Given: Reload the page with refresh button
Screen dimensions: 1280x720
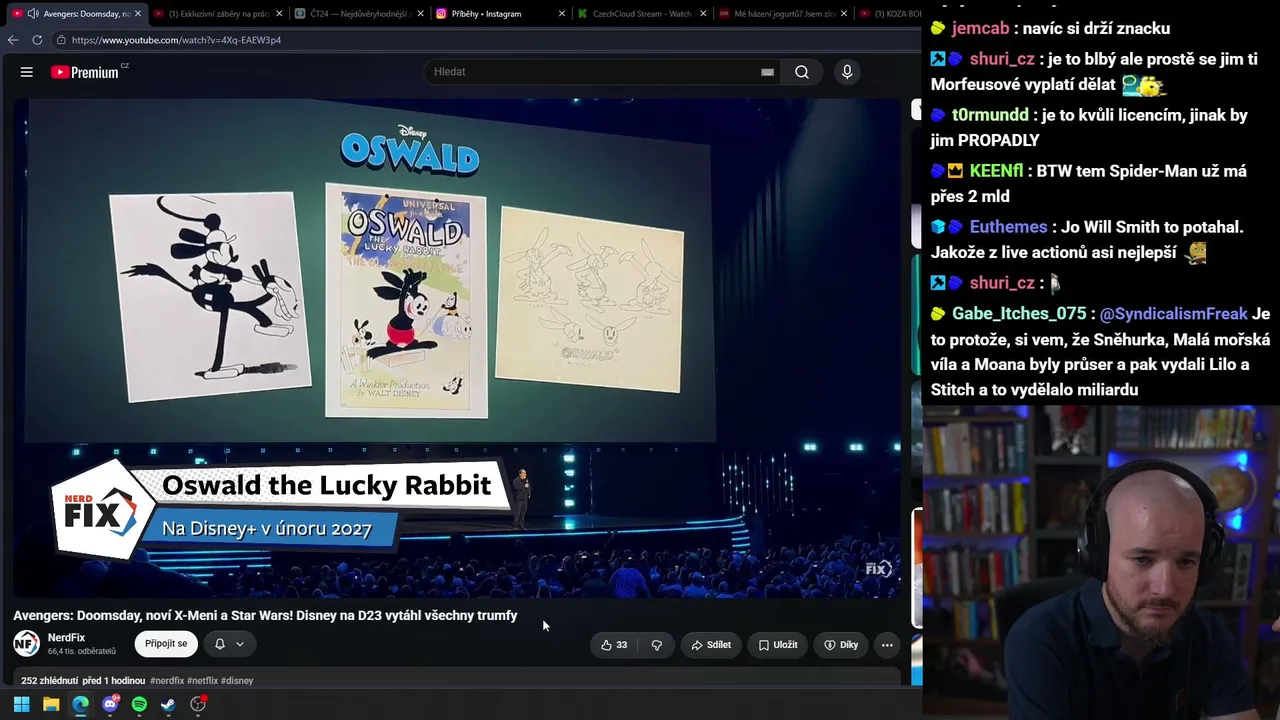Looking at the screenshot, I should pos(37,40).
